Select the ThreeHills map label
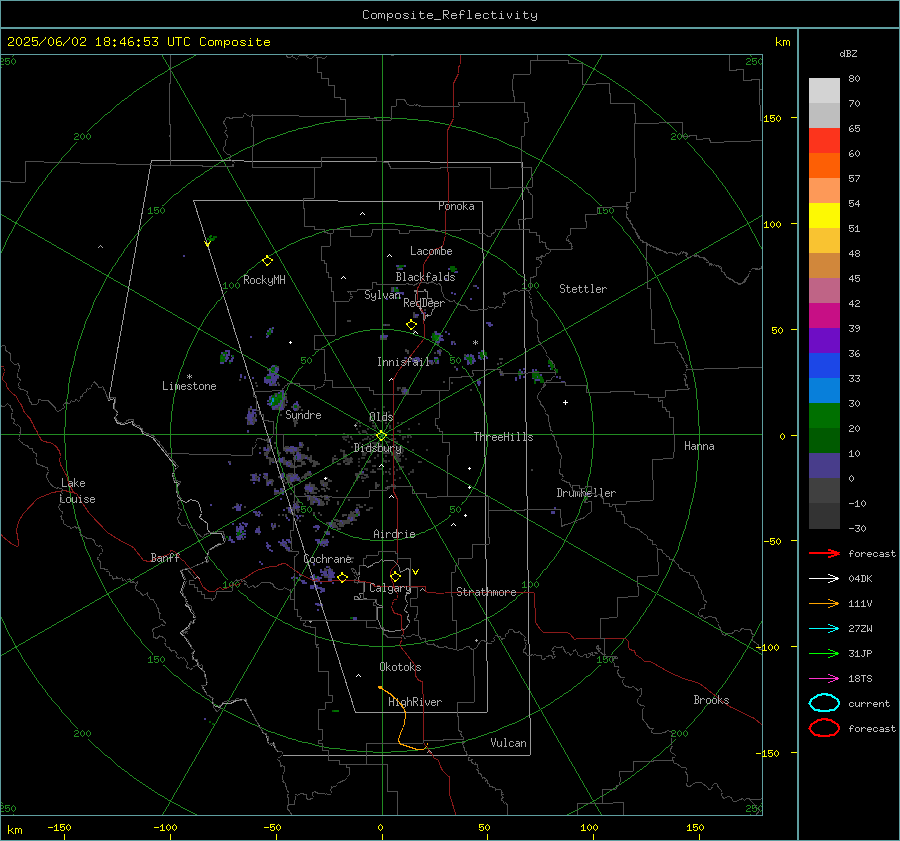900x841 pixels. coord(503,437)
